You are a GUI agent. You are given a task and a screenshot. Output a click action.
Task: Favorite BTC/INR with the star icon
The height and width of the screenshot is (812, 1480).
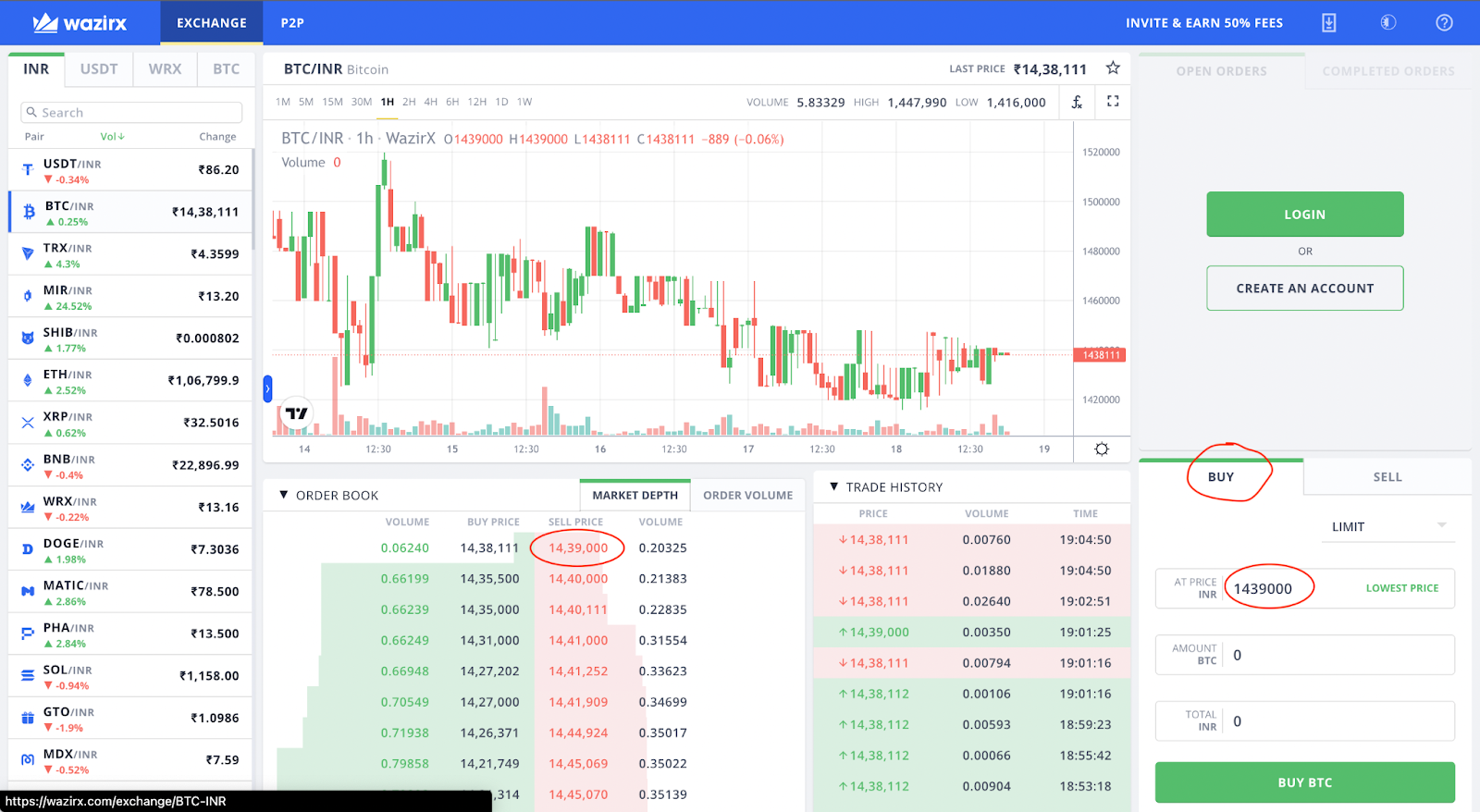point(1113,68)
